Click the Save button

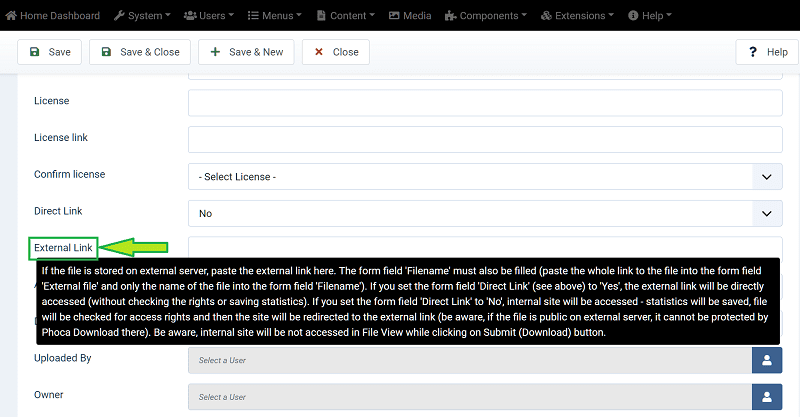click(50, 52)
